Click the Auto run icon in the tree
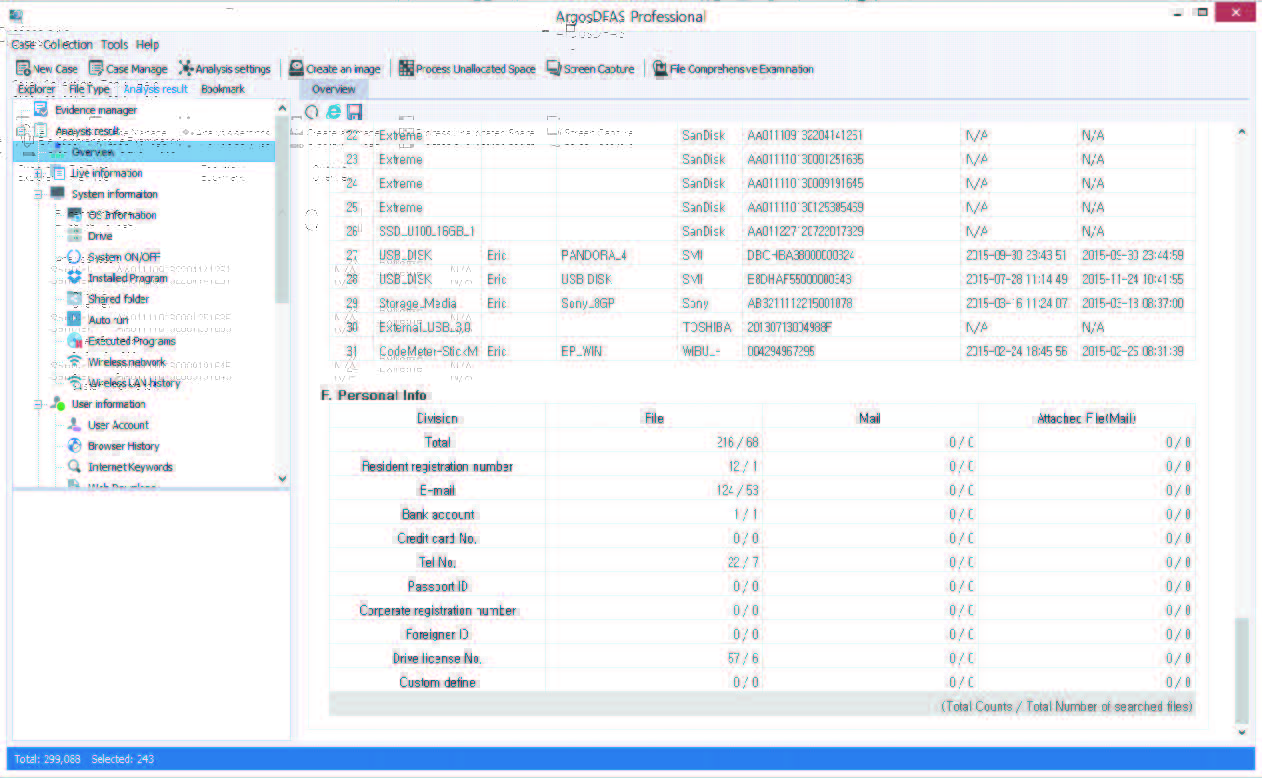The height and width of the screenshot is (778, 1262). click(x=74, y=320)
